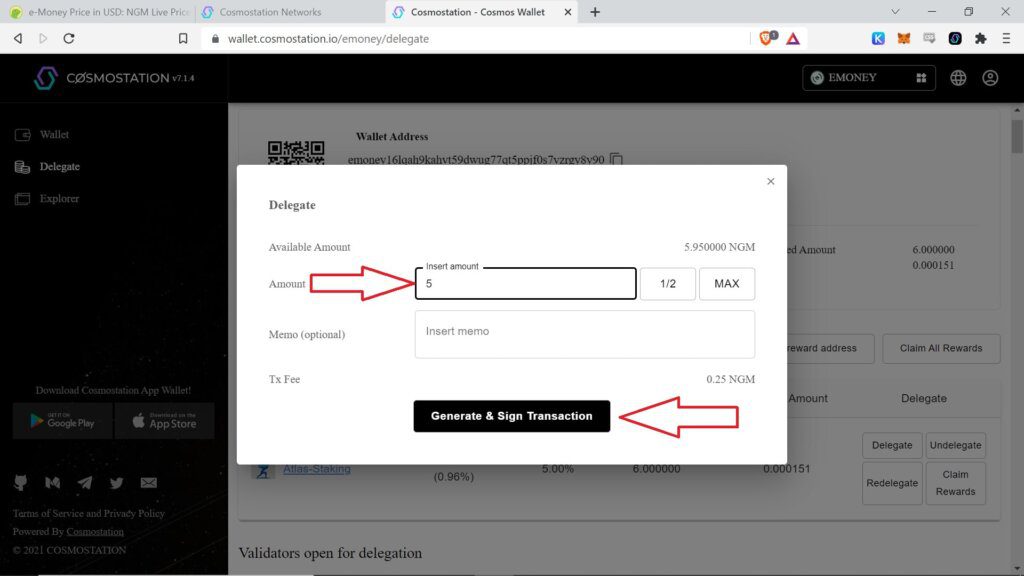This screenshot has height=576, width=1024.
Task: Open the Telegram icon in sidebar footer
Action: 85,483
